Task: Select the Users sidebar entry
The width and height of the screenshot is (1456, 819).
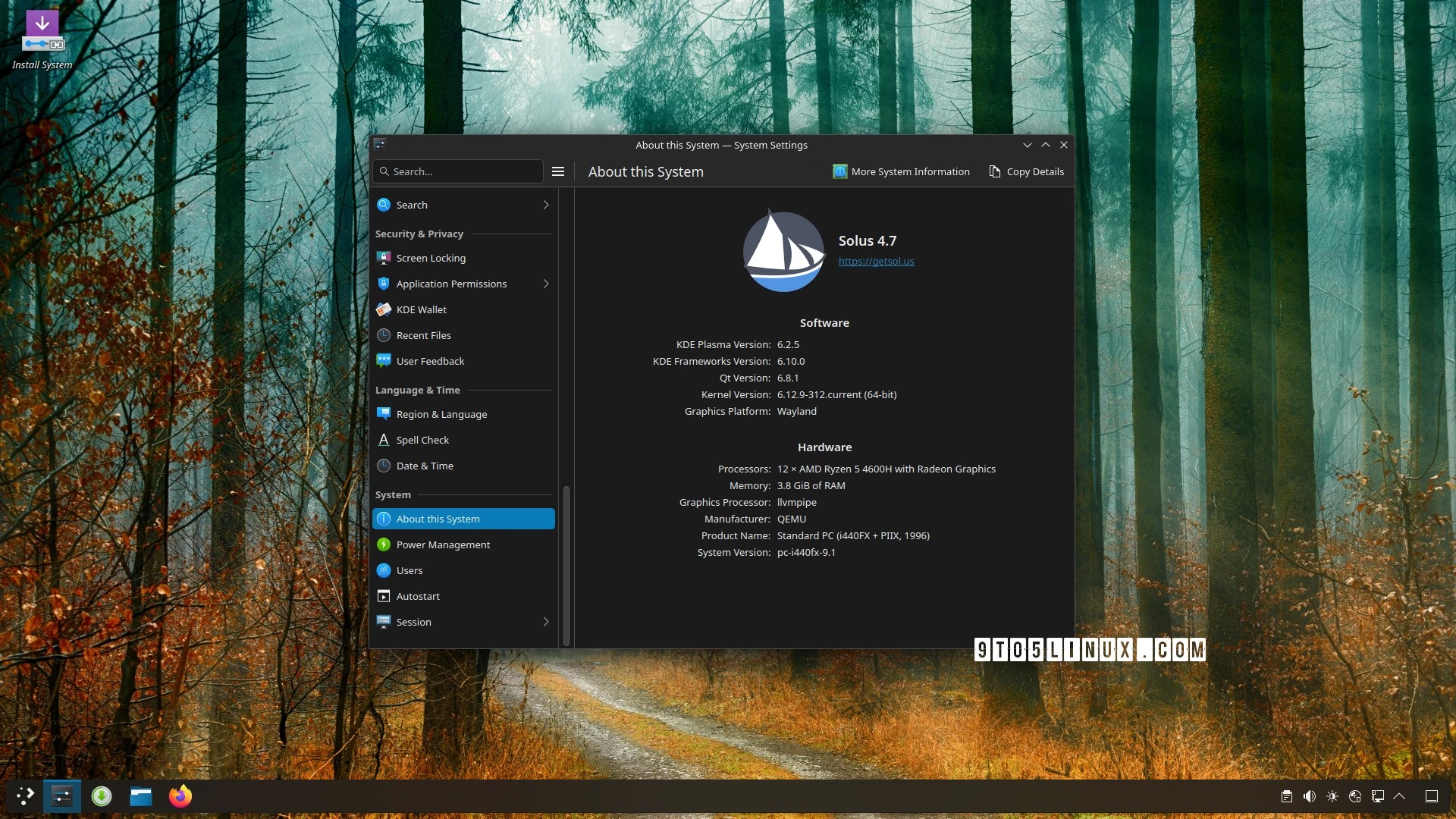Action: point(409,570)
